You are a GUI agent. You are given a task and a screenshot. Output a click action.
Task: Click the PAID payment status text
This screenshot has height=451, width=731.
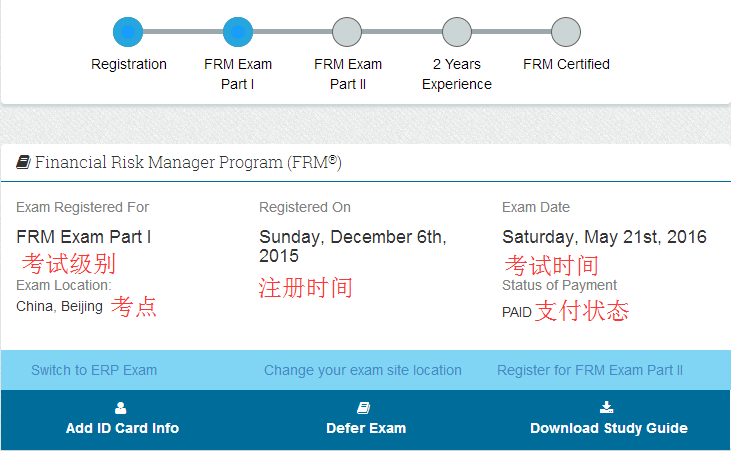coord(517,312)
